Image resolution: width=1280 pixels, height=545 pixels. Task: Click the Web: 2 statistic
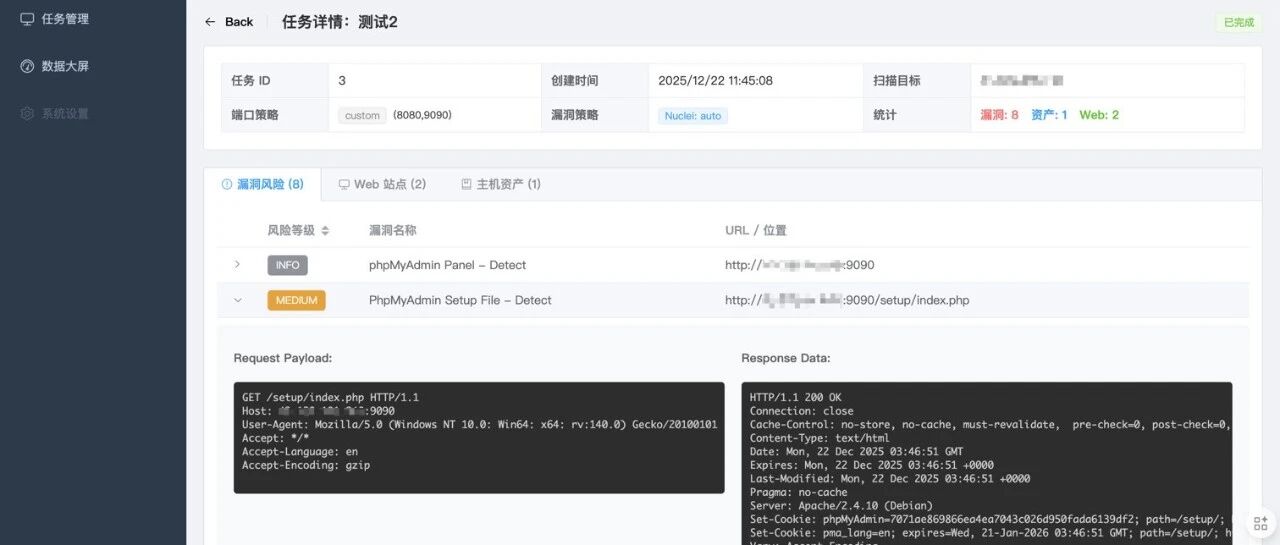click(1099, 115)
